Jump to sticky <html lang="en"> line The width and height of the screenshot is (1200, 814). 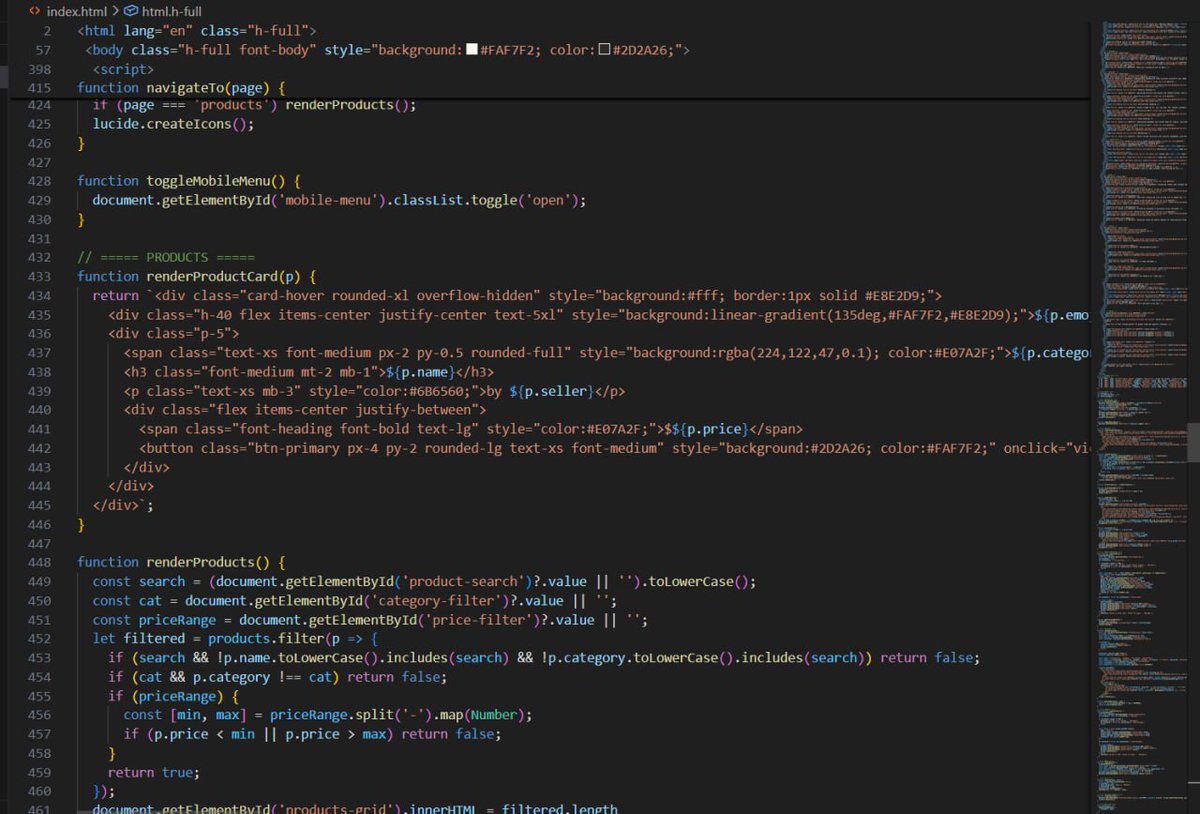click(x=197, y=31)
